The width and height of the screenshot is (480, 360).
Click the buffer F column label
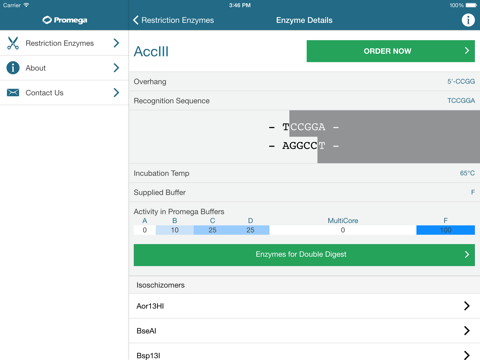click(445, 220)
